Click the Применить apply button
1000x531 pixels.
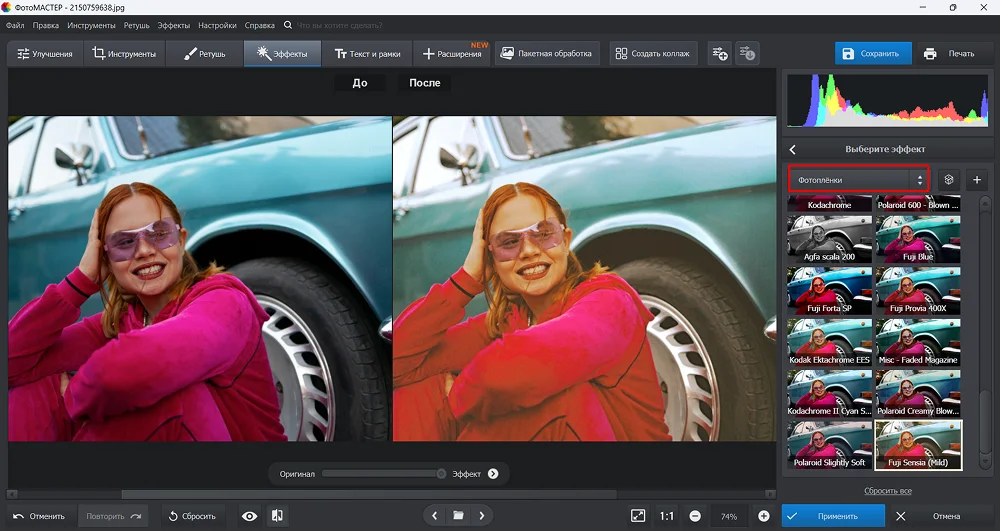point(833,516)
